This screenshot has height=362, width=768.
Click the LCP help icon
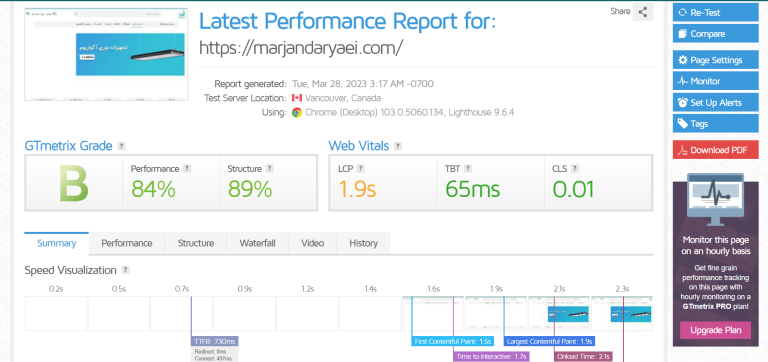pos(360,169)
